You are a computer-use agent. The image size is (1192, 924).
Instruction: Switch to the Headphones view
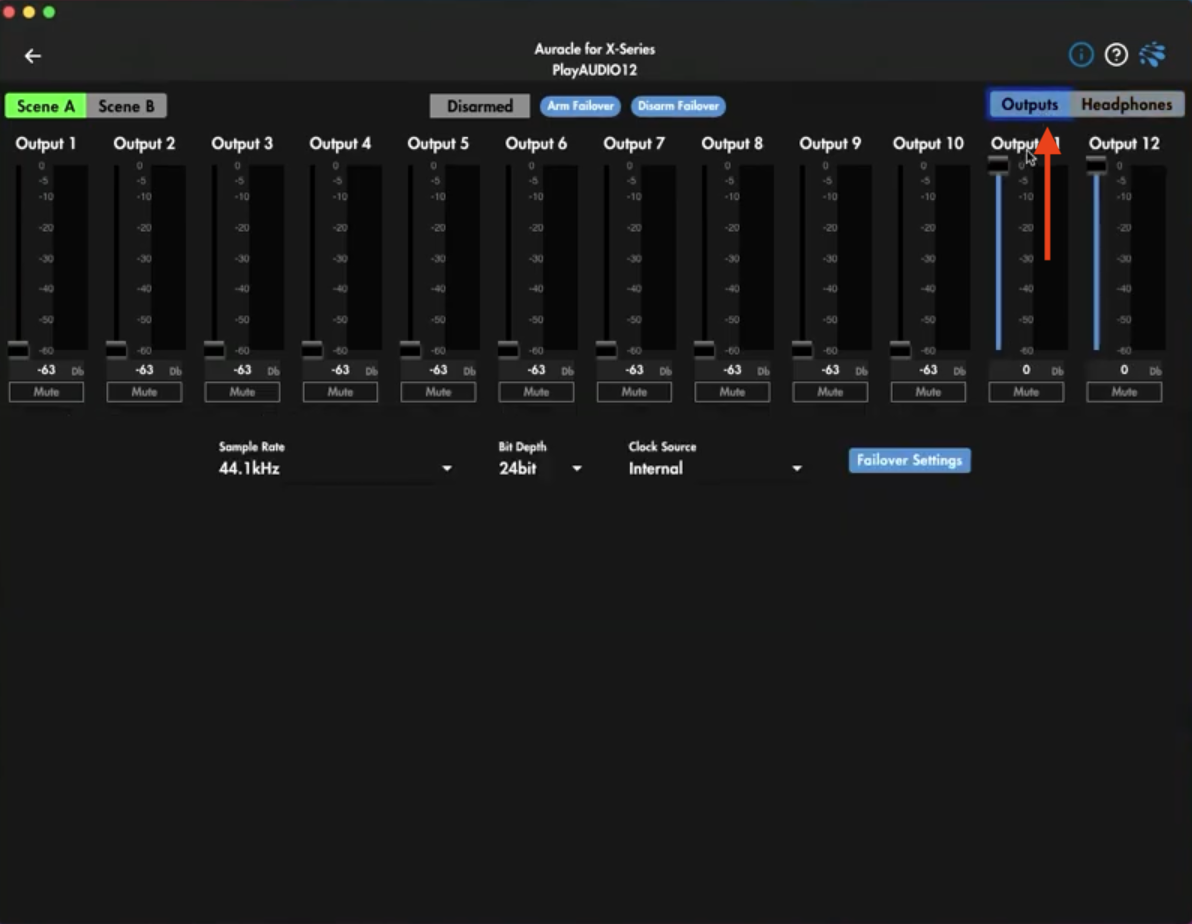click(x=1129, y=103)
